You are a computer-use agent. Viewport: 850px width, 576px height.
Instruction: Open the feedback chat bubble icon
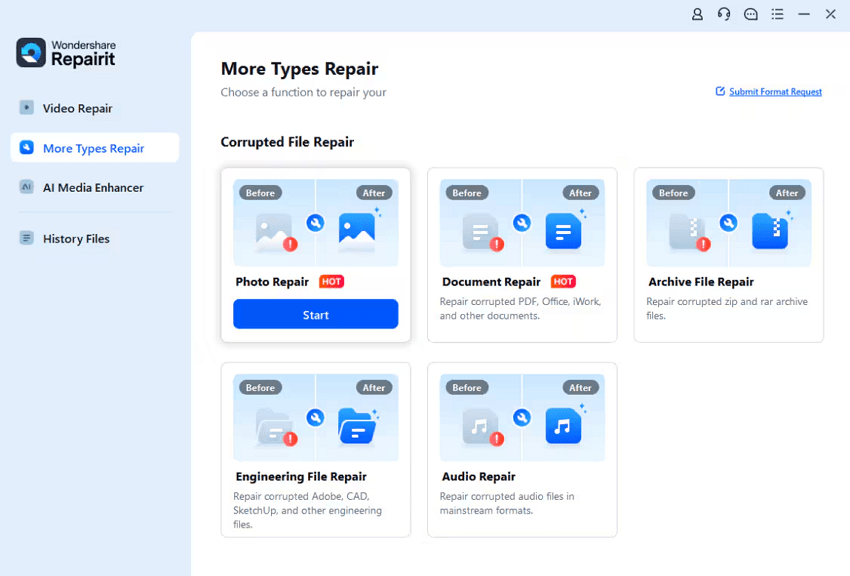(x=751, y=15)
